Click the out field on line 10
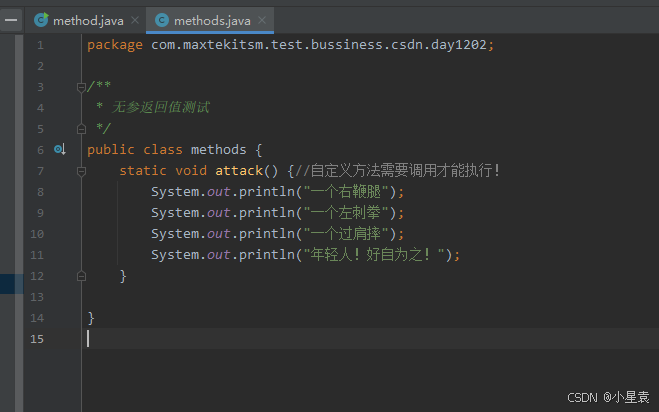Image resolution: width=659 pixels, height=412 pixels. 219,234
